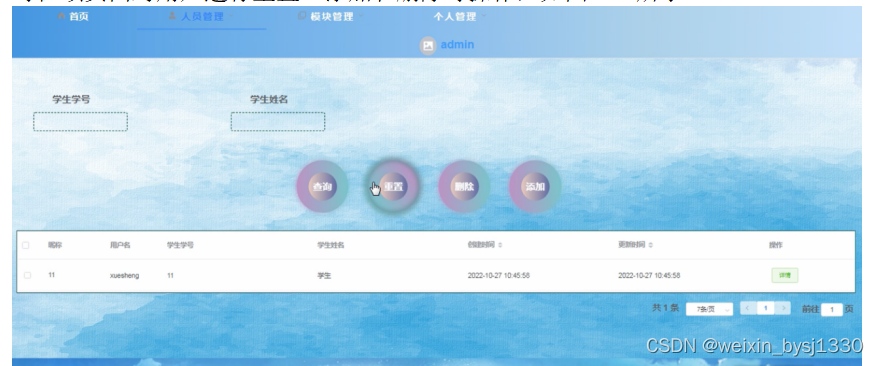This screenshot has height=366, width=879.
Task: Click the green 详情 button
Action: [785, 275]
